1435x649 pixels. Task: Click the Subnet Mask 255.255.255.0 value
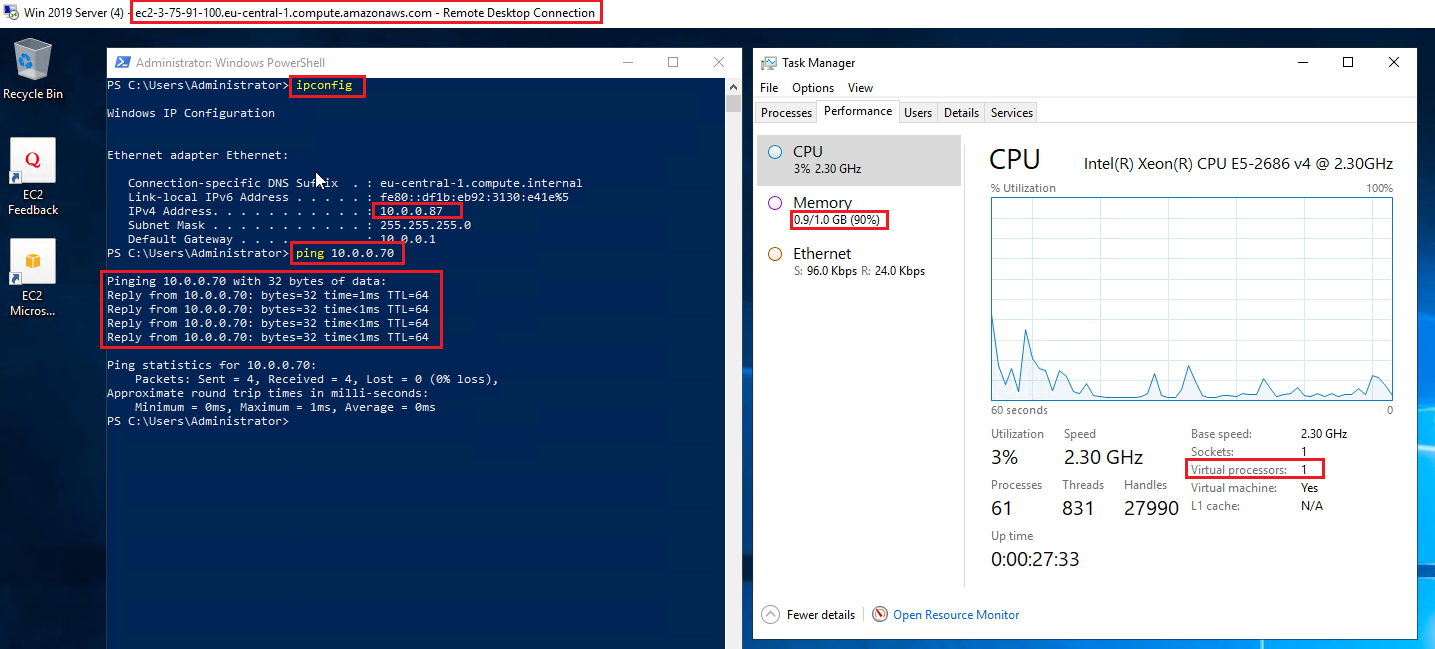(425, 225)
